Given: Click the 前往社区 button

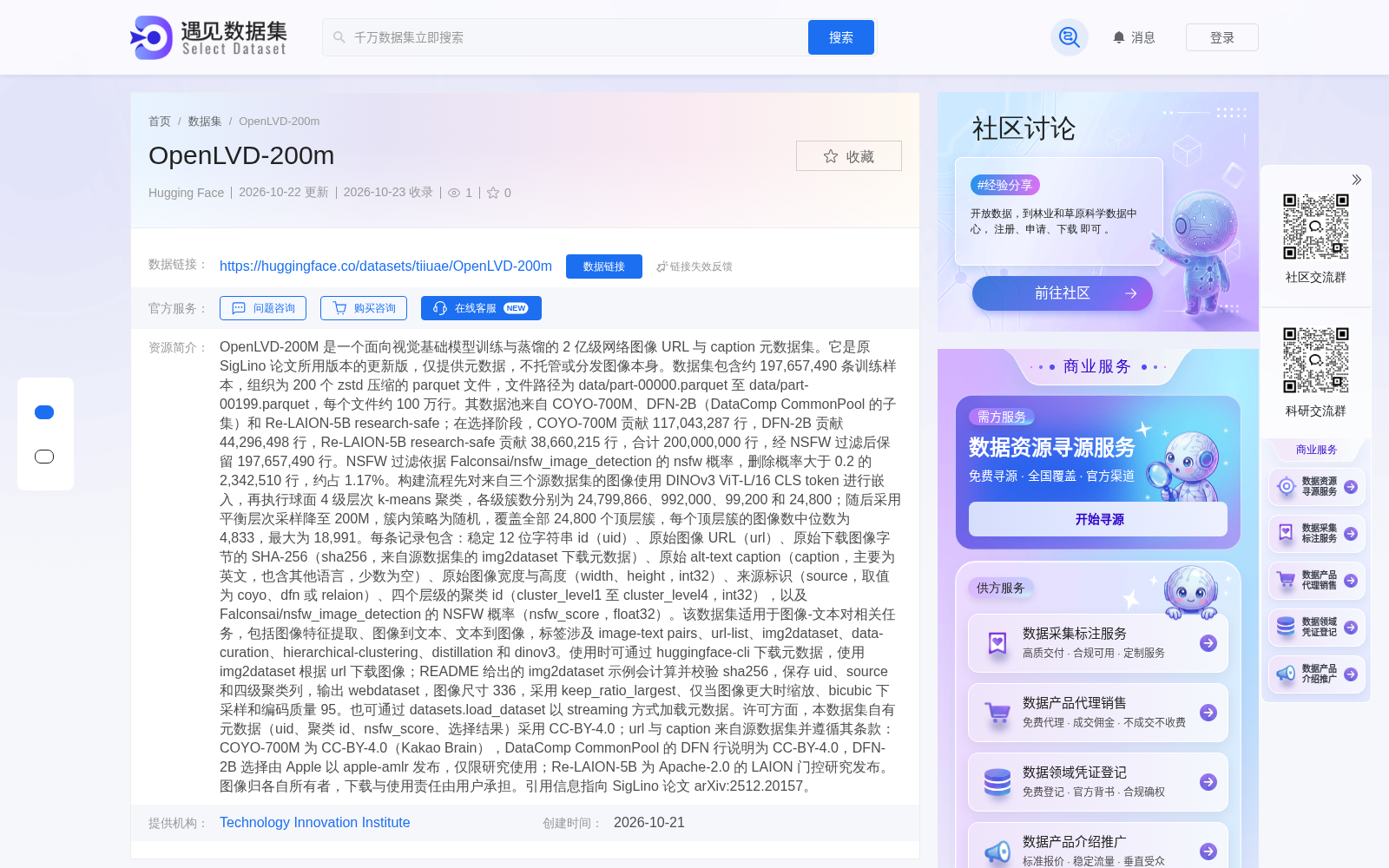Looking at the screenshot, I should (1063, 293).
